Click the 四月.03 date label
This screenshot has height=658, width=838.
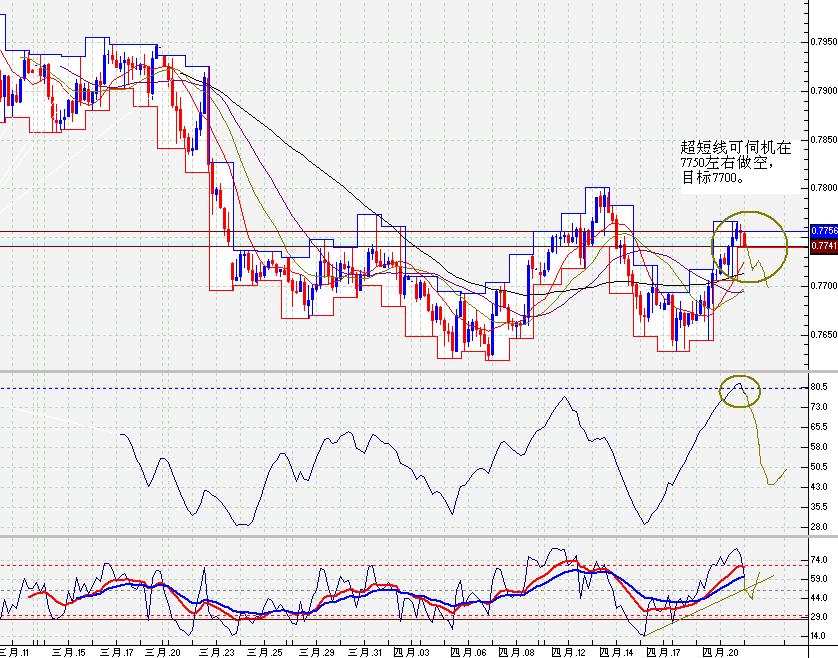(x=412, y=652)
